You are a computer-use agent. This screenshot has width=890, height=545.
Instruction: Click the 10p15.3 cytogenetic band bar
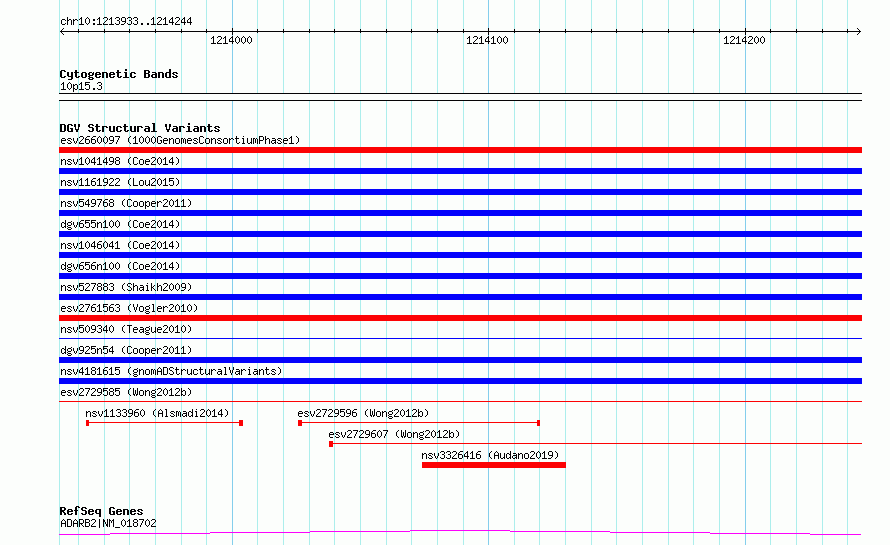click(460, 97)
